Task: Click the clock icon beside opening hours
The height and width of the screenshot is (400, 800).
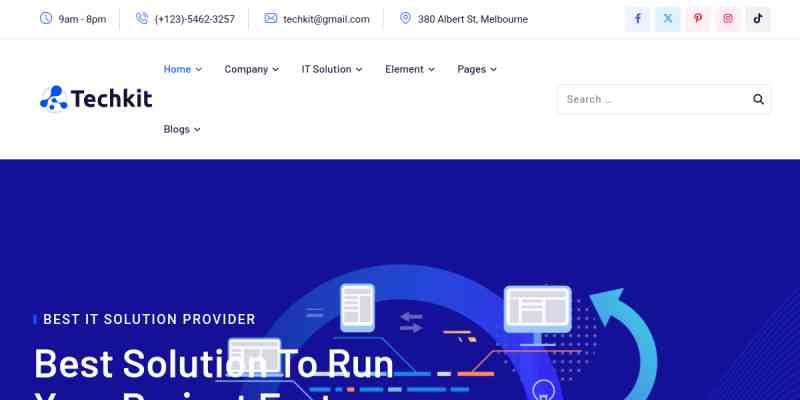Action: (x=46, y=19)
